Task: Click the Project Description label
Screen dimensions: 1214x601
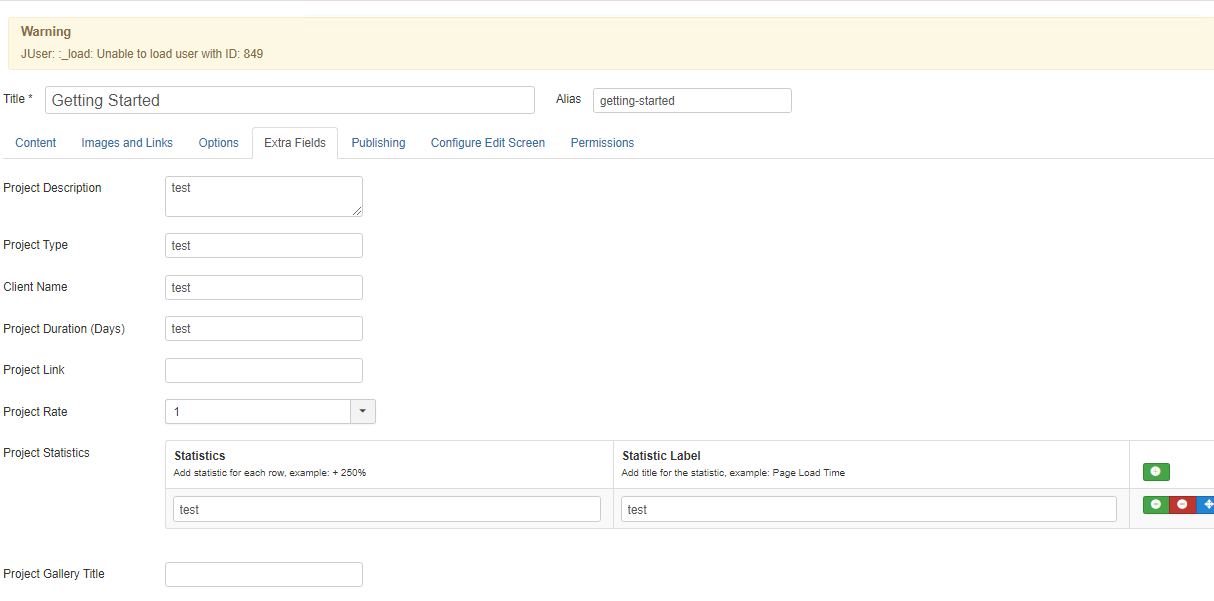Action: 53,188
